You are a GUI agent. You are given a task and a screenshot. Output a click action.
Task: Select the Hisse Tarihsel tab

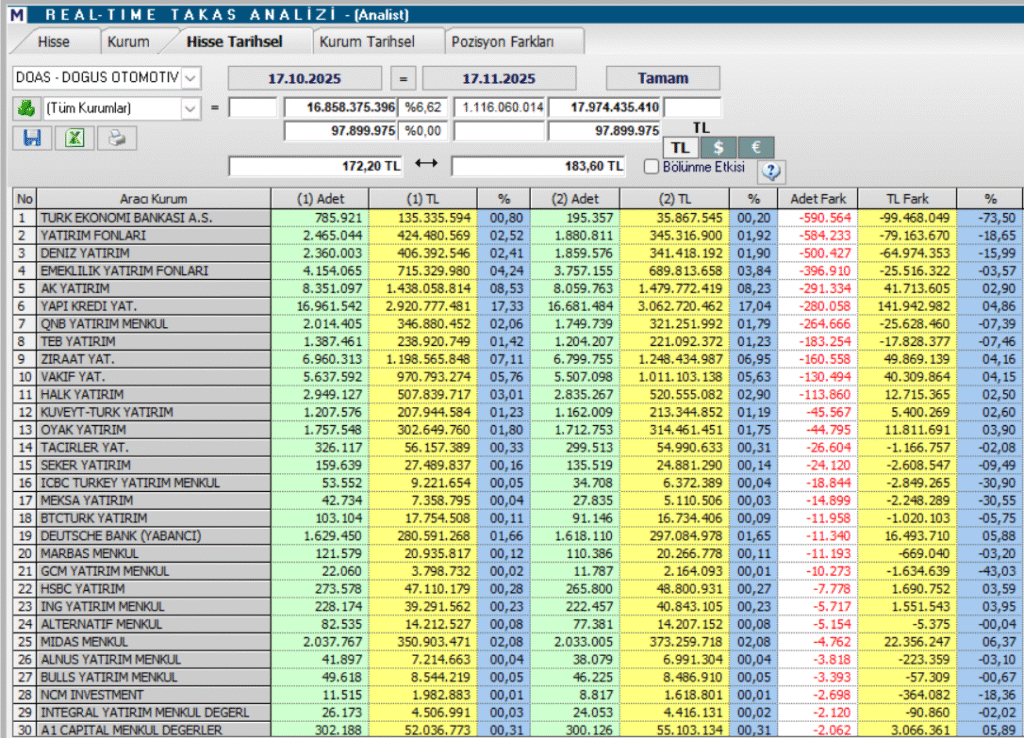point(234,42)
